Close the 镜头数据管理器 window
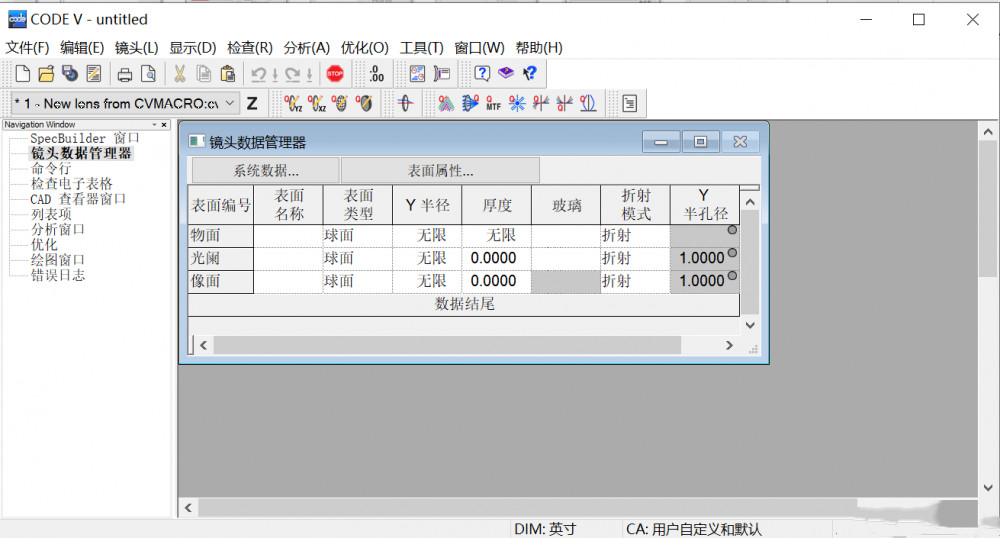Viewport: 1000px width, 538px height. point(740,142)
